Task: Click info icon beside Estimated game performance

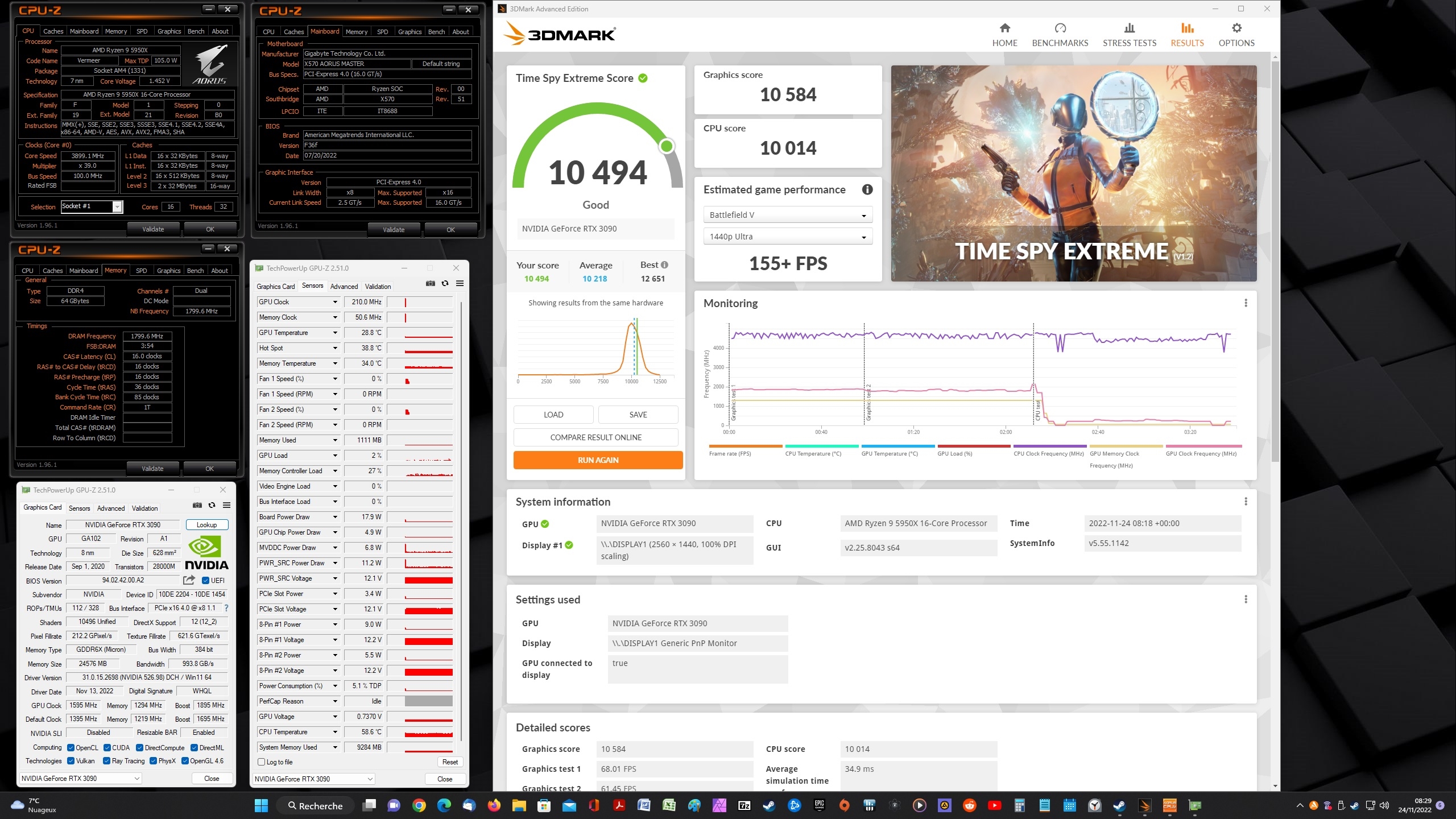Action: tap(867, 190)
